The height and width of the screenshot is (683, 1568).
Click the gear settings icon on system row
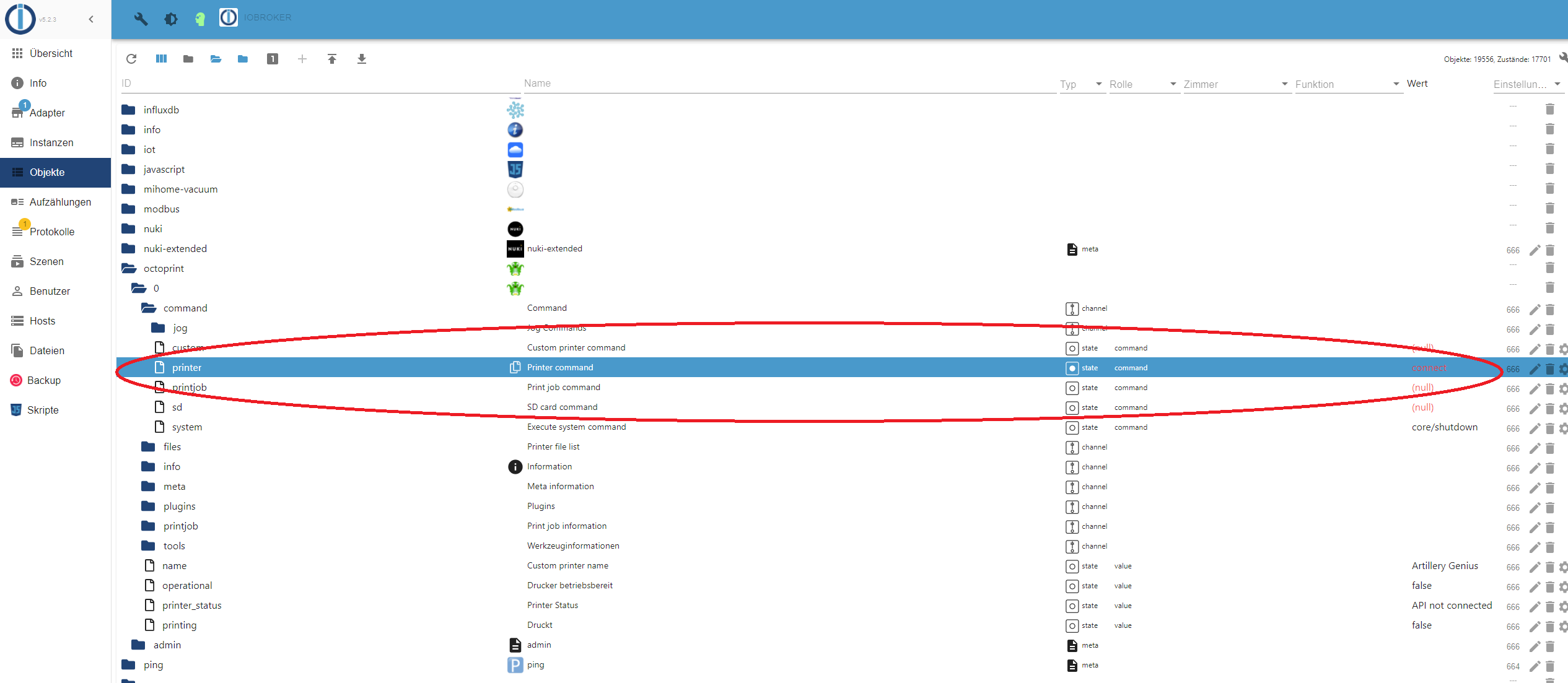(x=1563, y=428)
